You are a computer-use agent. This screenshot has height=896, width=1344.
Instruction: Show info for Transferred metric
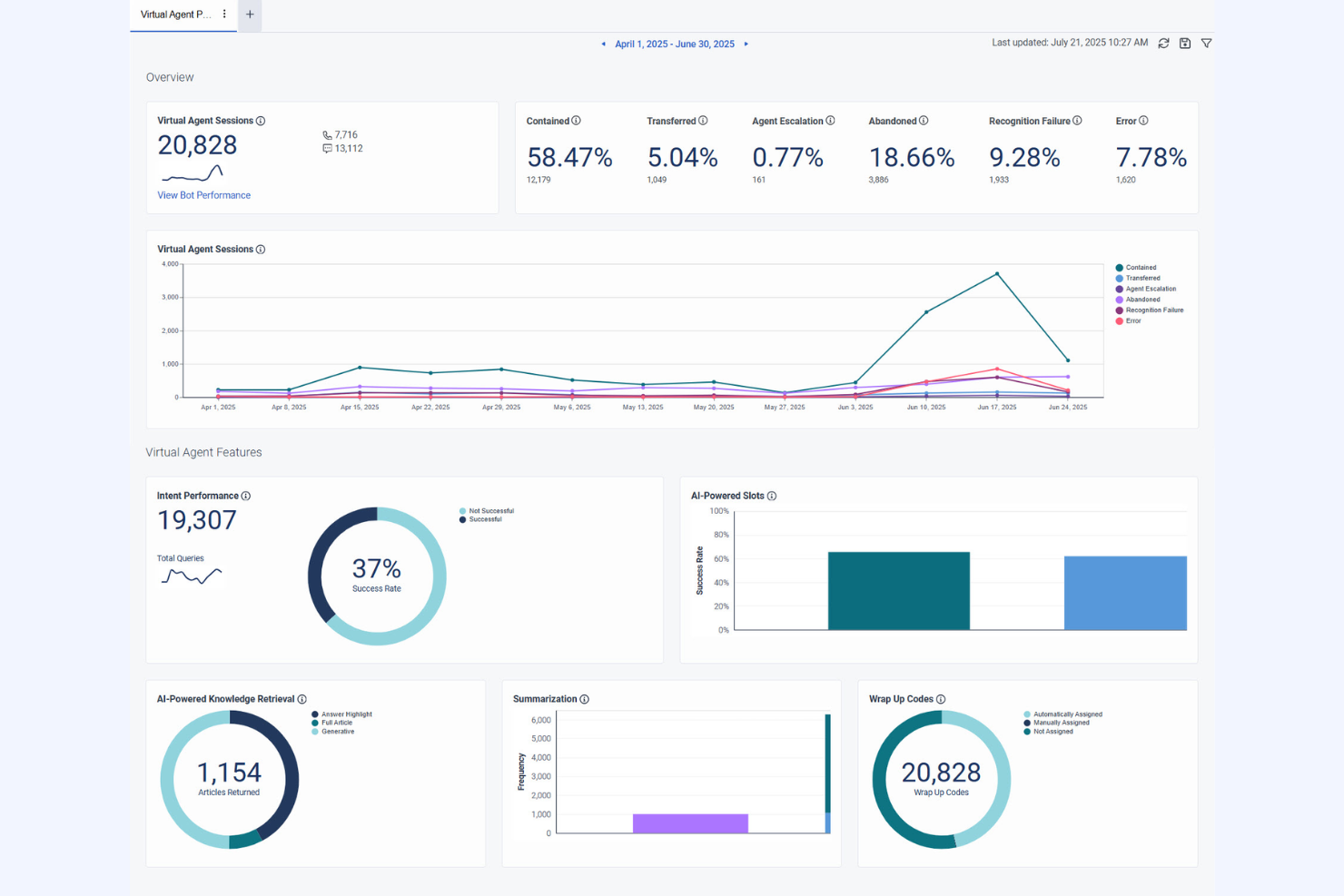coord(703,121)
